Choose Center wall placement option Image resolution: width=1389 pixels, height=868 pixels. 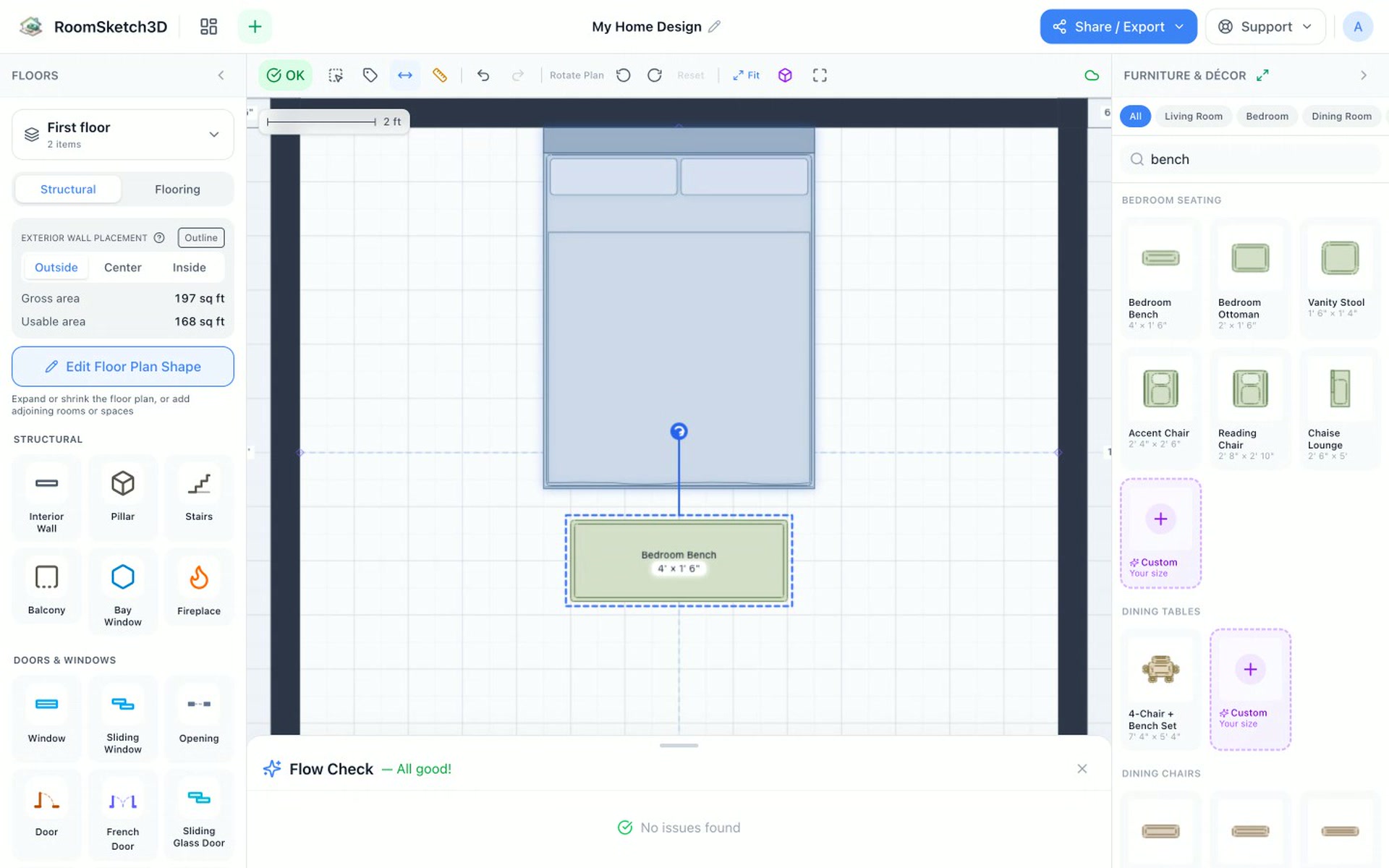(122, 268)
